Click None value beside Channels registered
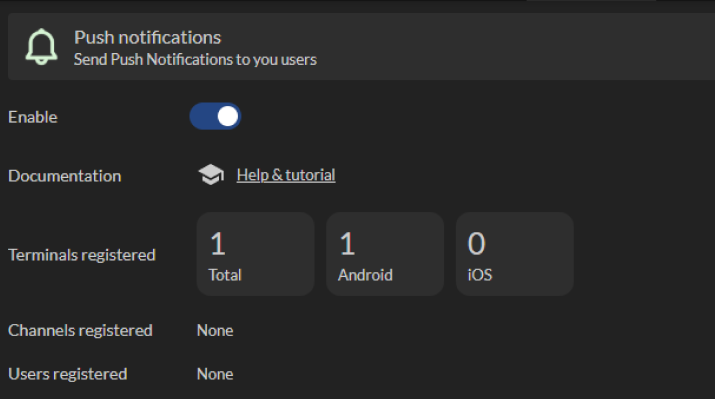Image resolution: width=715 pixels, height=399 pixels. point(215,331)
